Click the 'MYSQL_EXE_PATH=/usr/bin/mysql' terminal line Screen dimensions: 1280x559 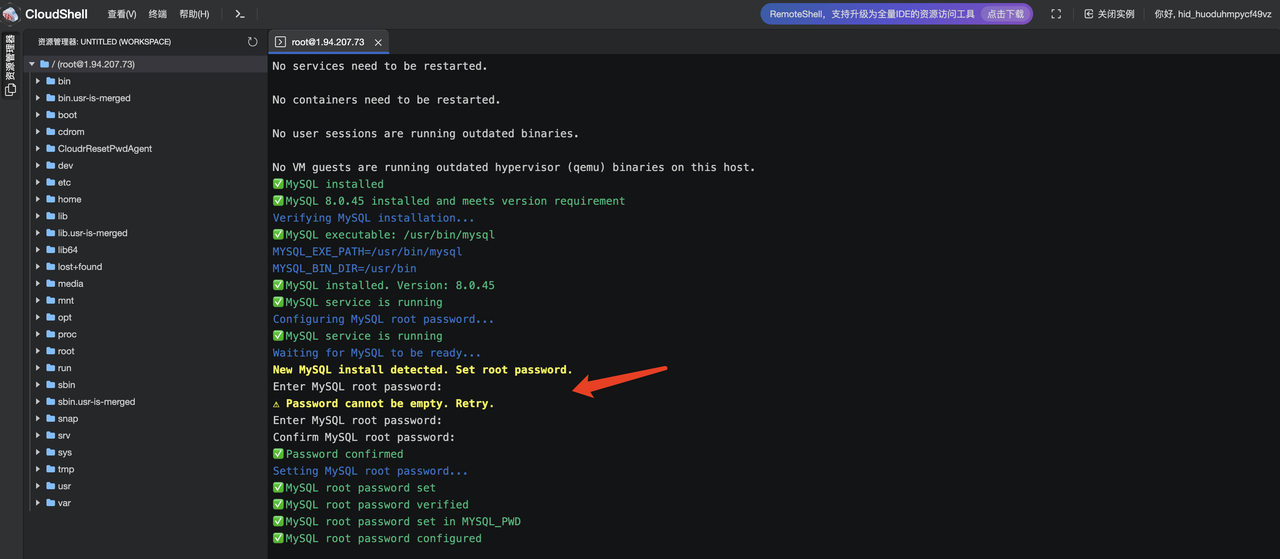pyautogui.click(x=367, y=252)
